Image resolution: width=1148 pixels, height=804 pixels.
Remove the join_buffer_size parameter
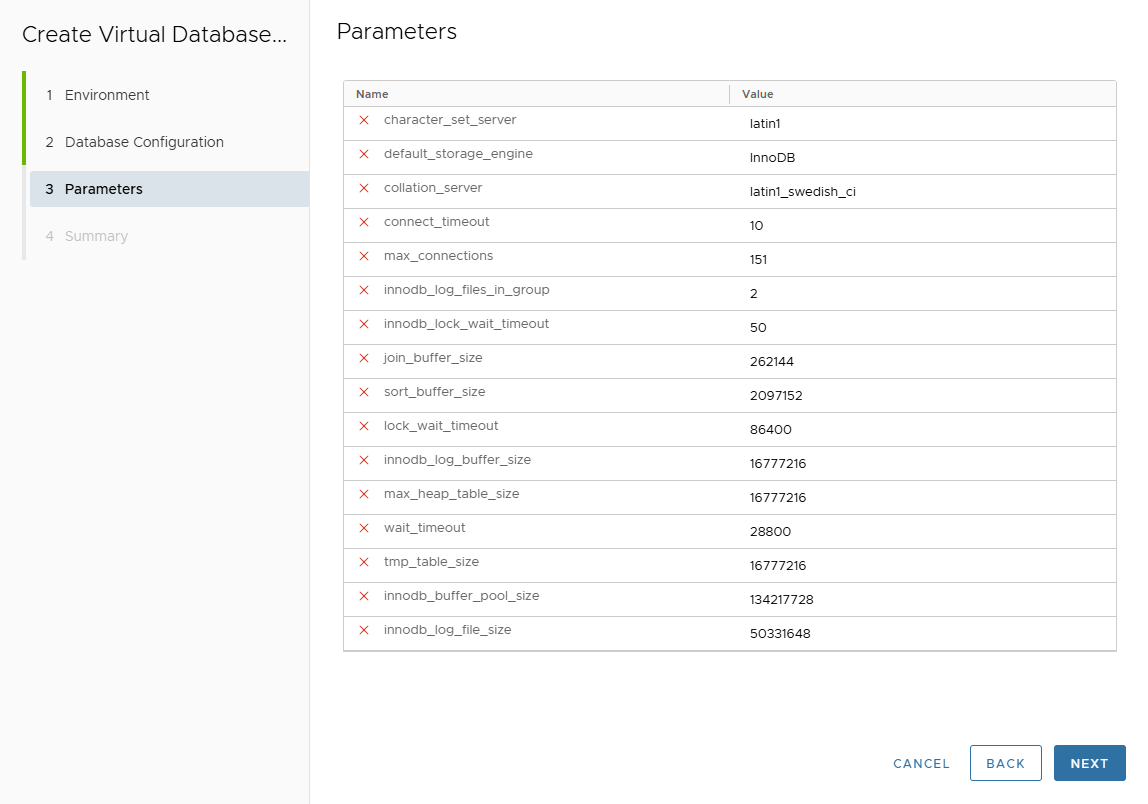(364, 358)
